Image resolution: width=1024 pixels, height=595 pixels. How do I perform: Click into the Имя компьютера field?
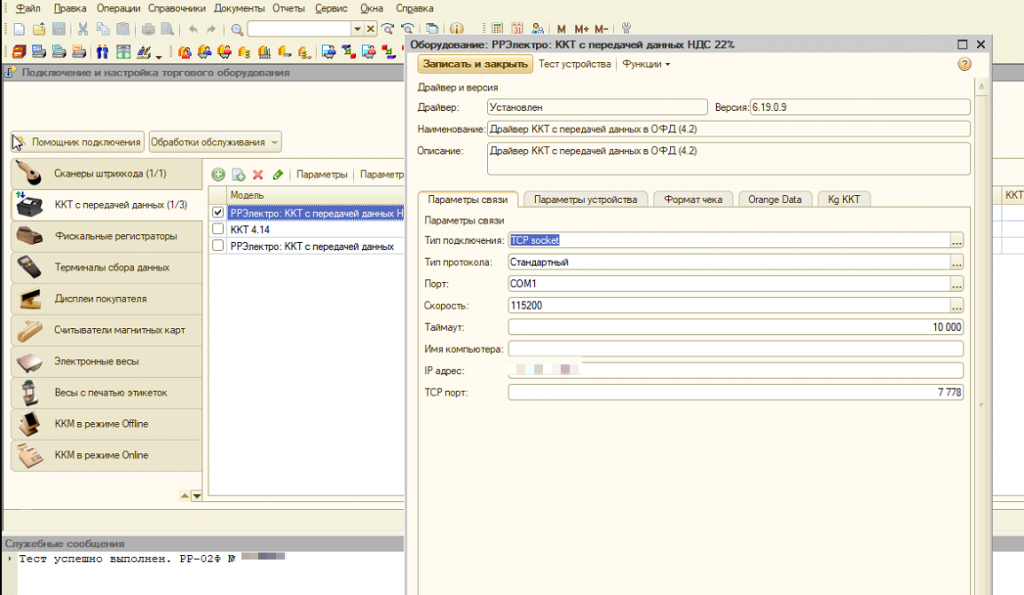point(735,349)
